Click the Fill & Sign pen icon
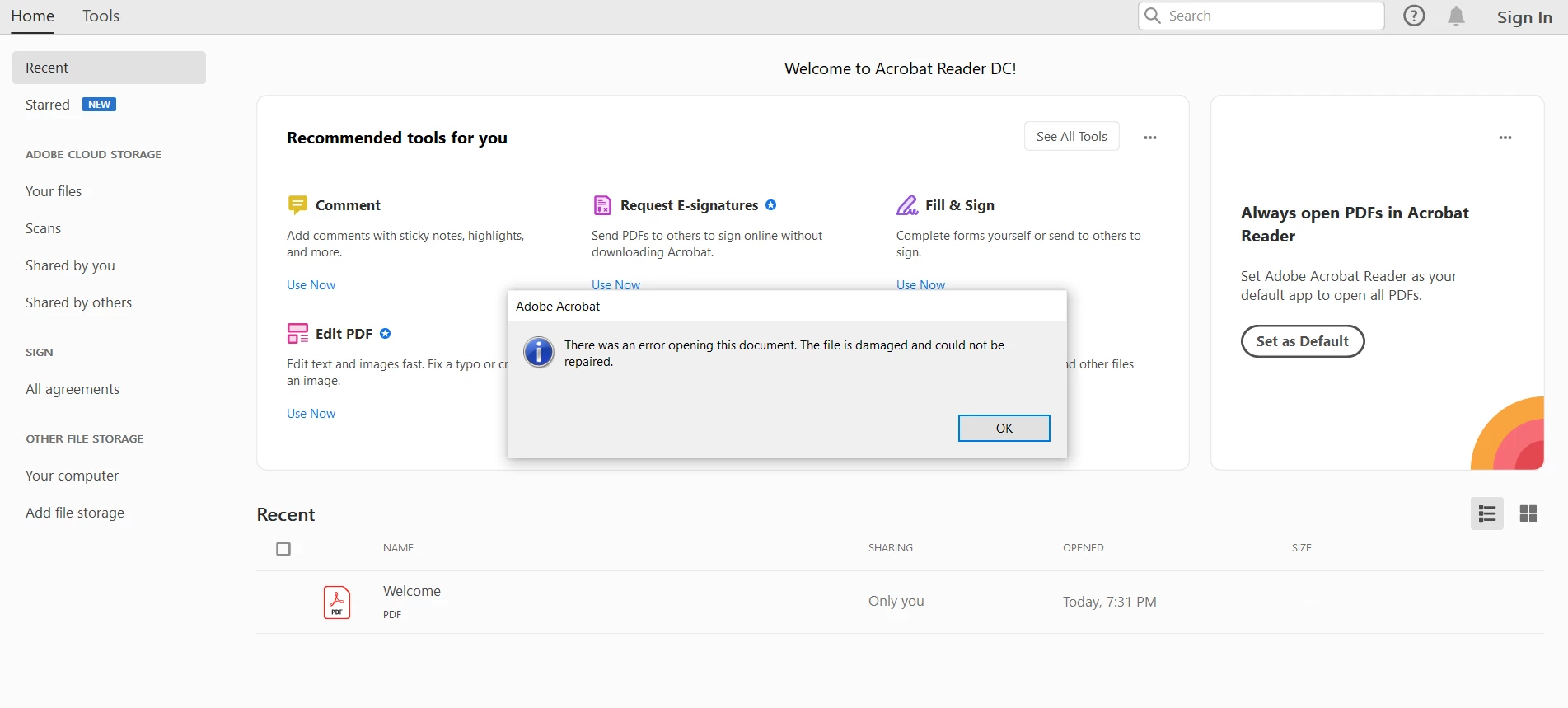 tap(907, 204)
